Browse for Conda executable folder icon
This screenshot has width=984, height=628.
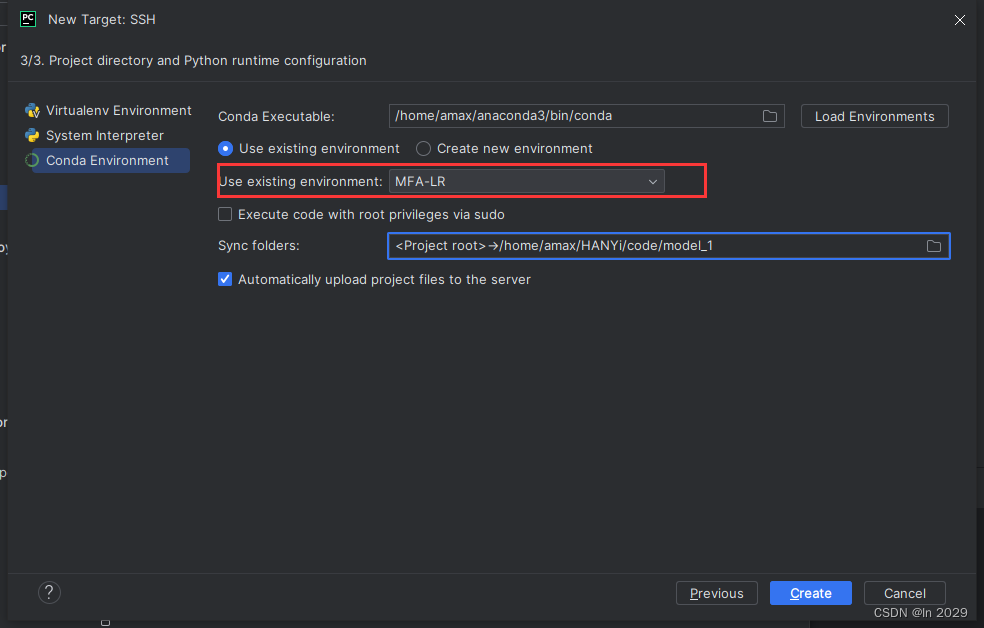pyautogui.click(x=770, y=116)
